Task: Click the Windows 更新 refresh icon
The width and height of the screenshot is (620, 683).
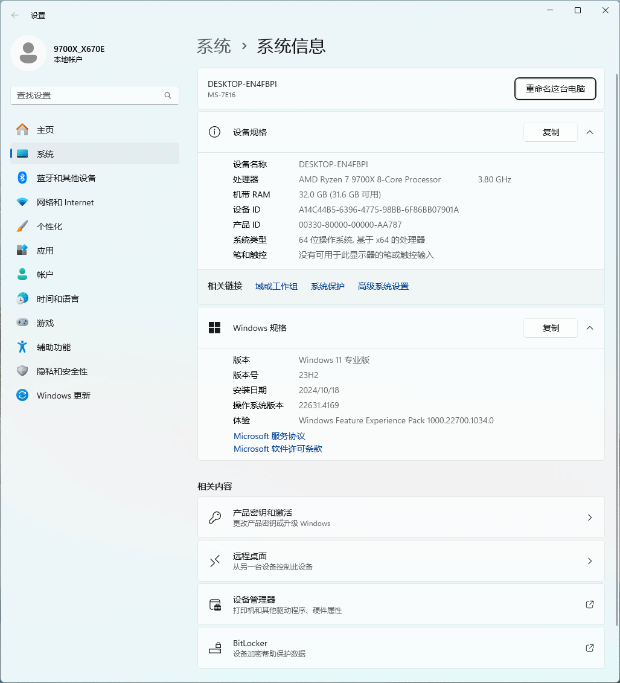Action: point(22,395)
